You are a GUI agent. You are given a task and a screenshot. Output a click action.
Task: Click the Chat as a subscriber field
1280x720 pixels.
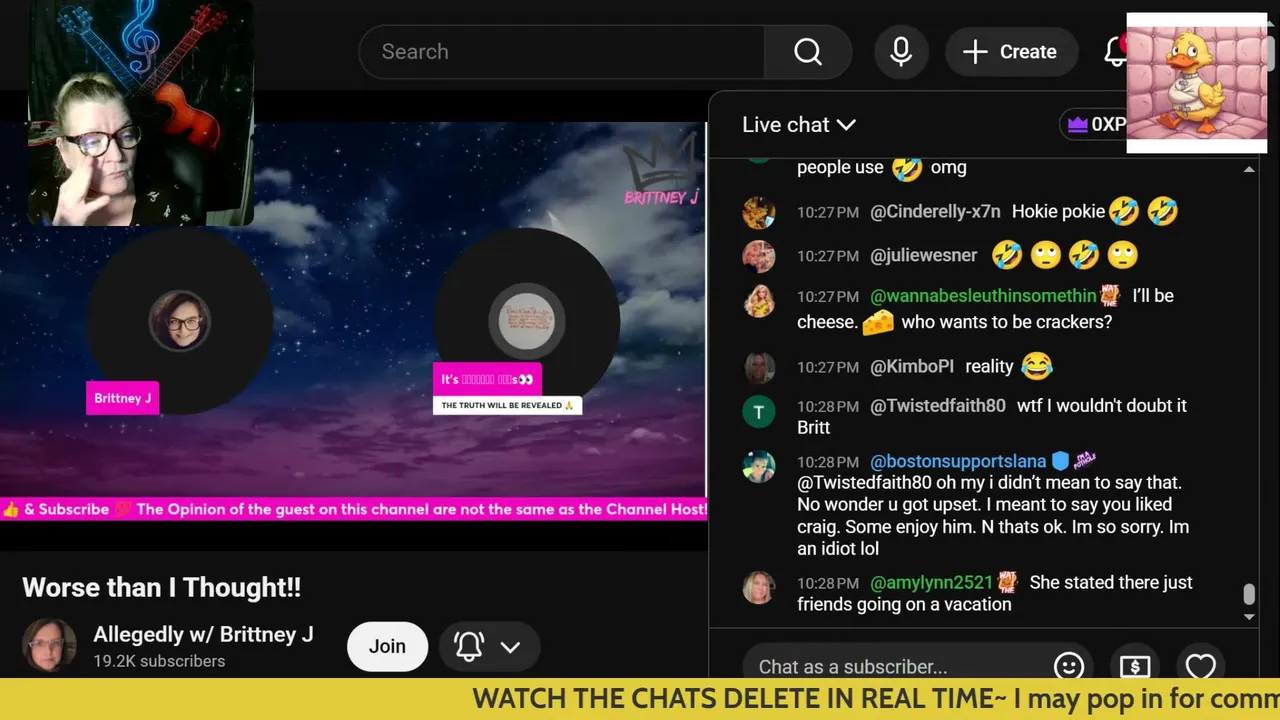(x=892, y=666)
